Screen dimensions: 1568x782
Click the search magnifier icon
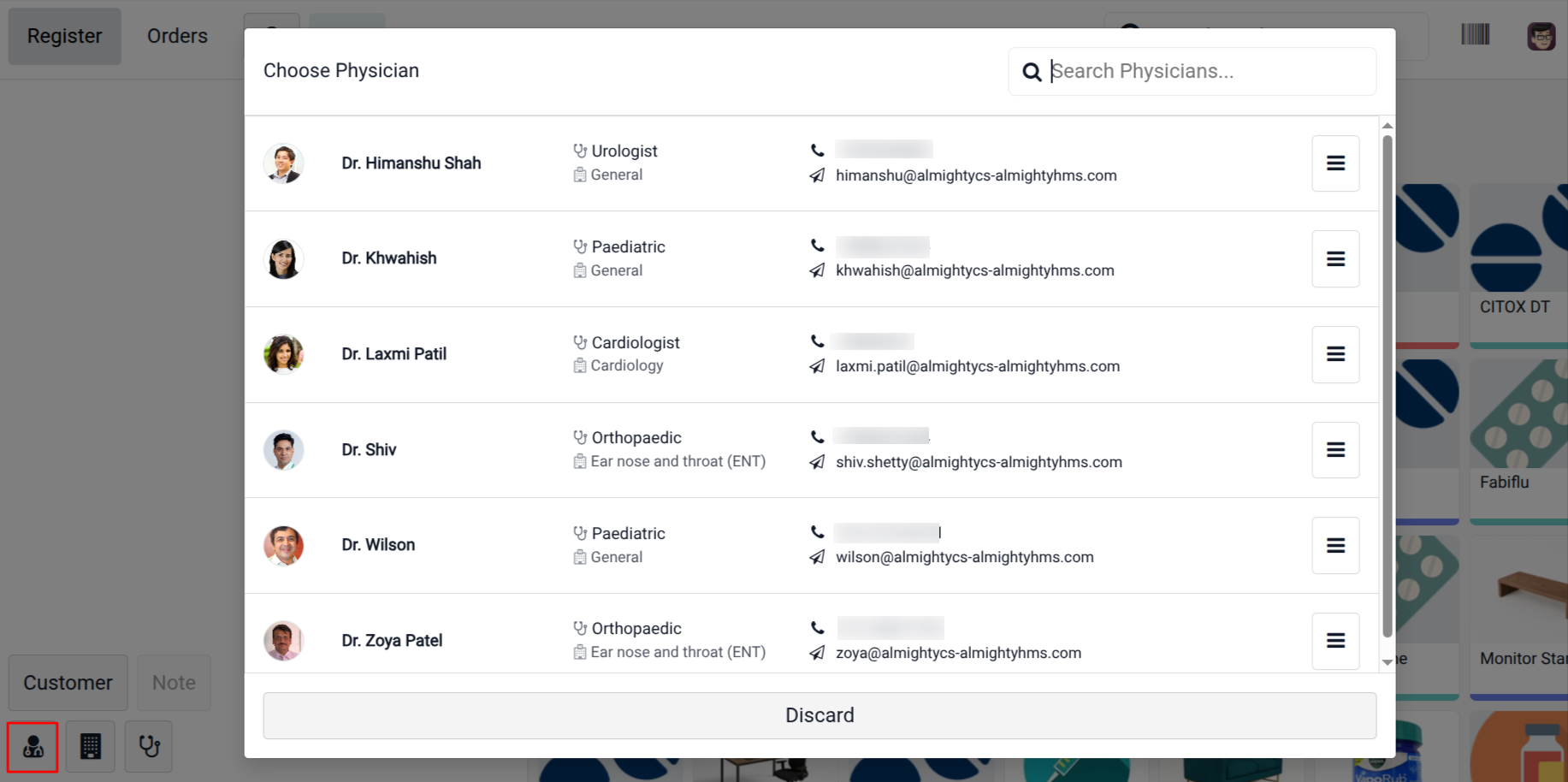[1033, 72]
